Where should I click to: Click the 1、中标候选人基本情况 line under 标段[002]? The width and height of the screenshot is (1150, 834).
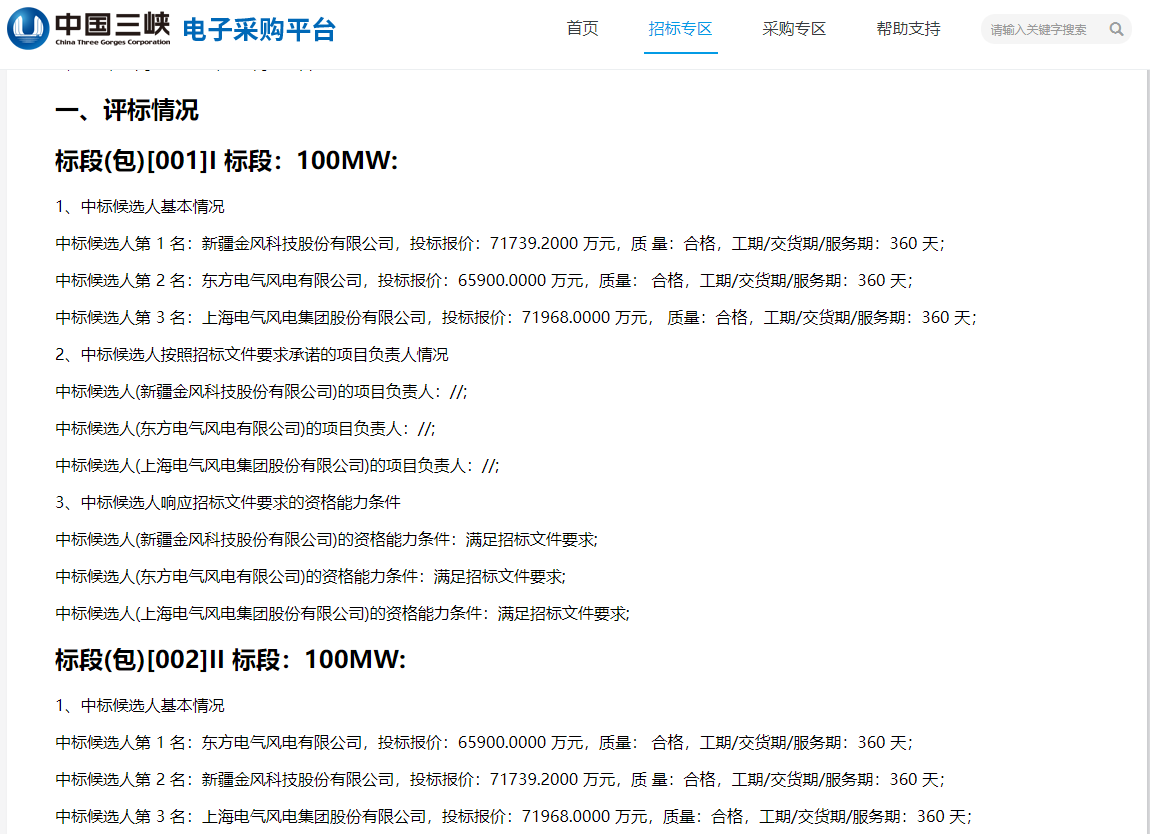pyautogui.click(x=140, y=706)
